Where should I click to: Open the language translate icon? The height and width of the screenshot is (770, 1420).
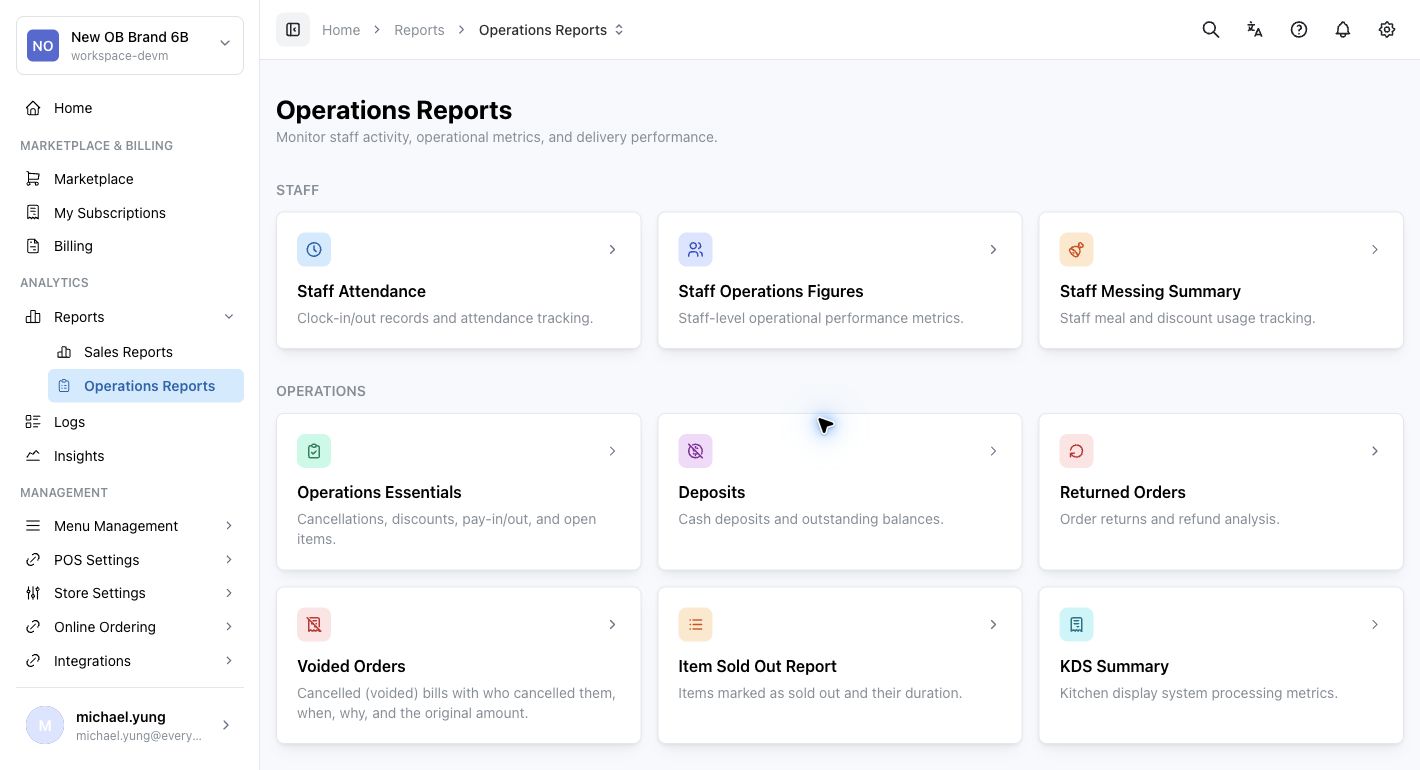pos(1255,30)
